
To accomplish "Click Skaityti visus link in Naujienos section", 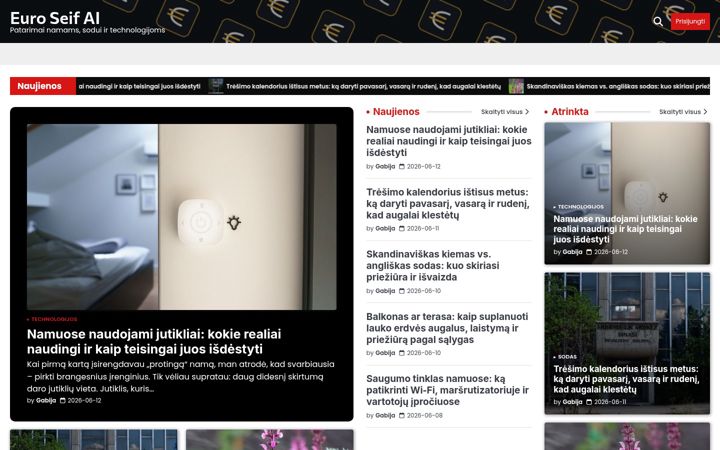I will [501, 112].
